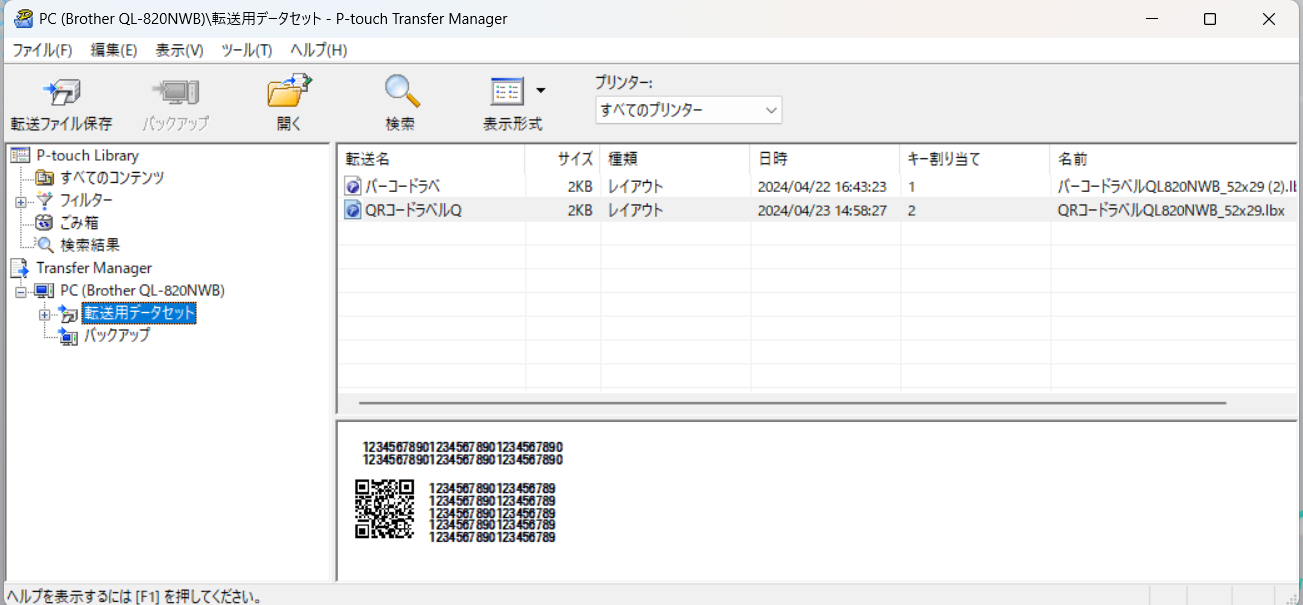Open the ツール(T) menu

coord(247,50)
